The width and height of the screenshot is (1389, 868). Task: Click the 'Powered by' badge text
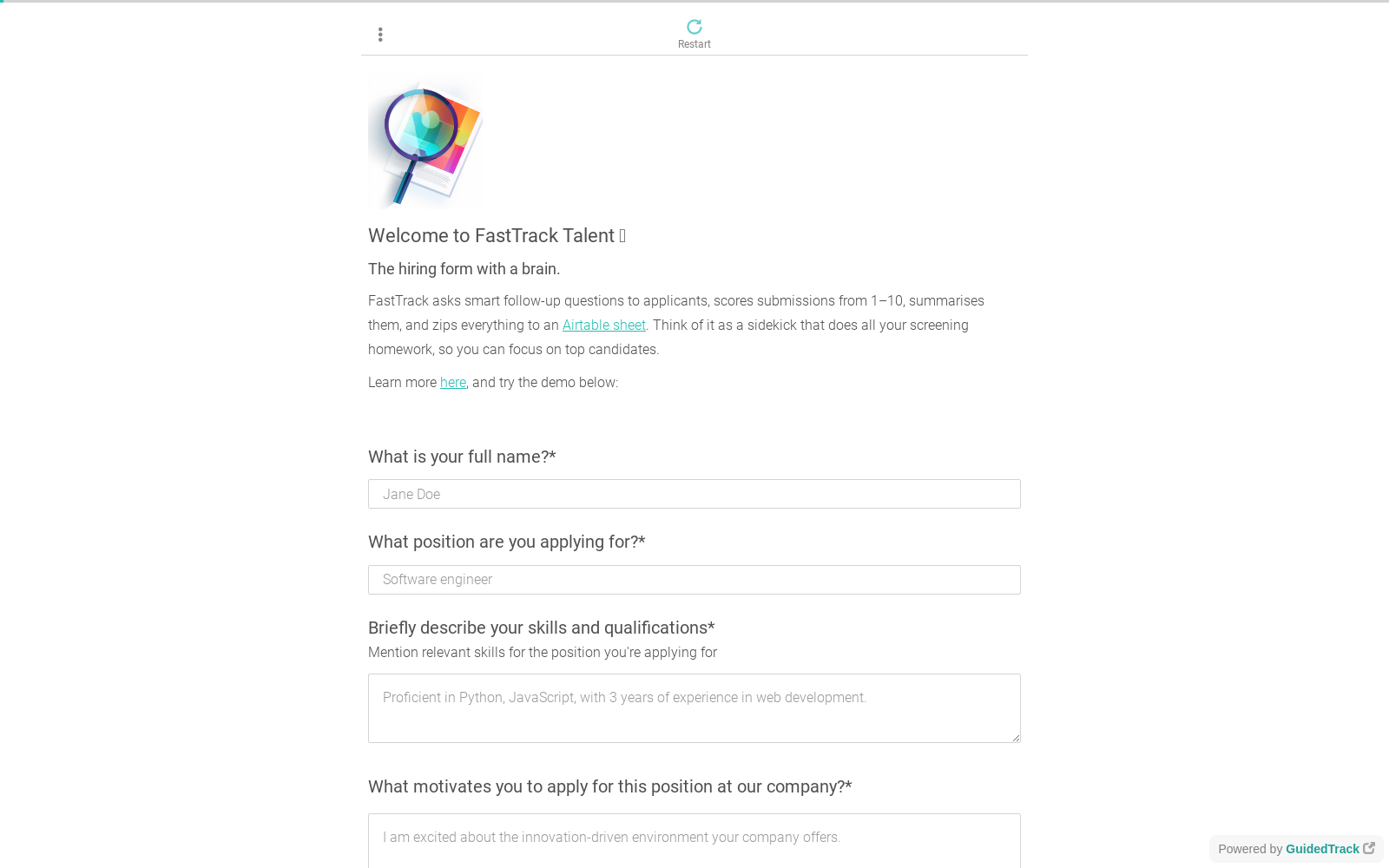point(1250,849)
